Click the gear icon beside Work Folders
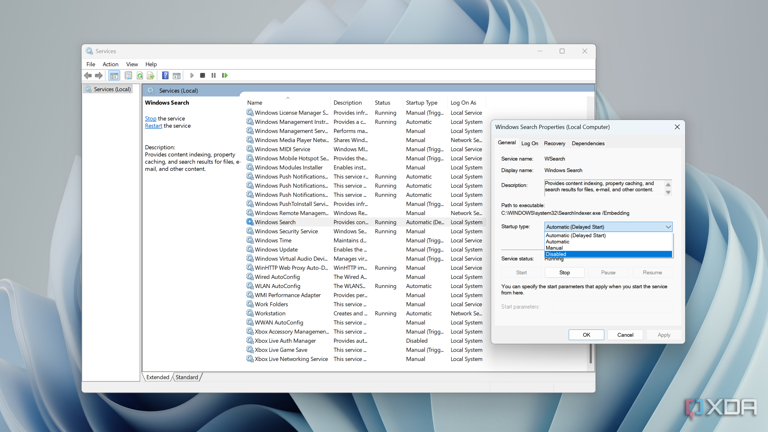The height and width of the screenshot is (432, 768). tap(250, 304)
